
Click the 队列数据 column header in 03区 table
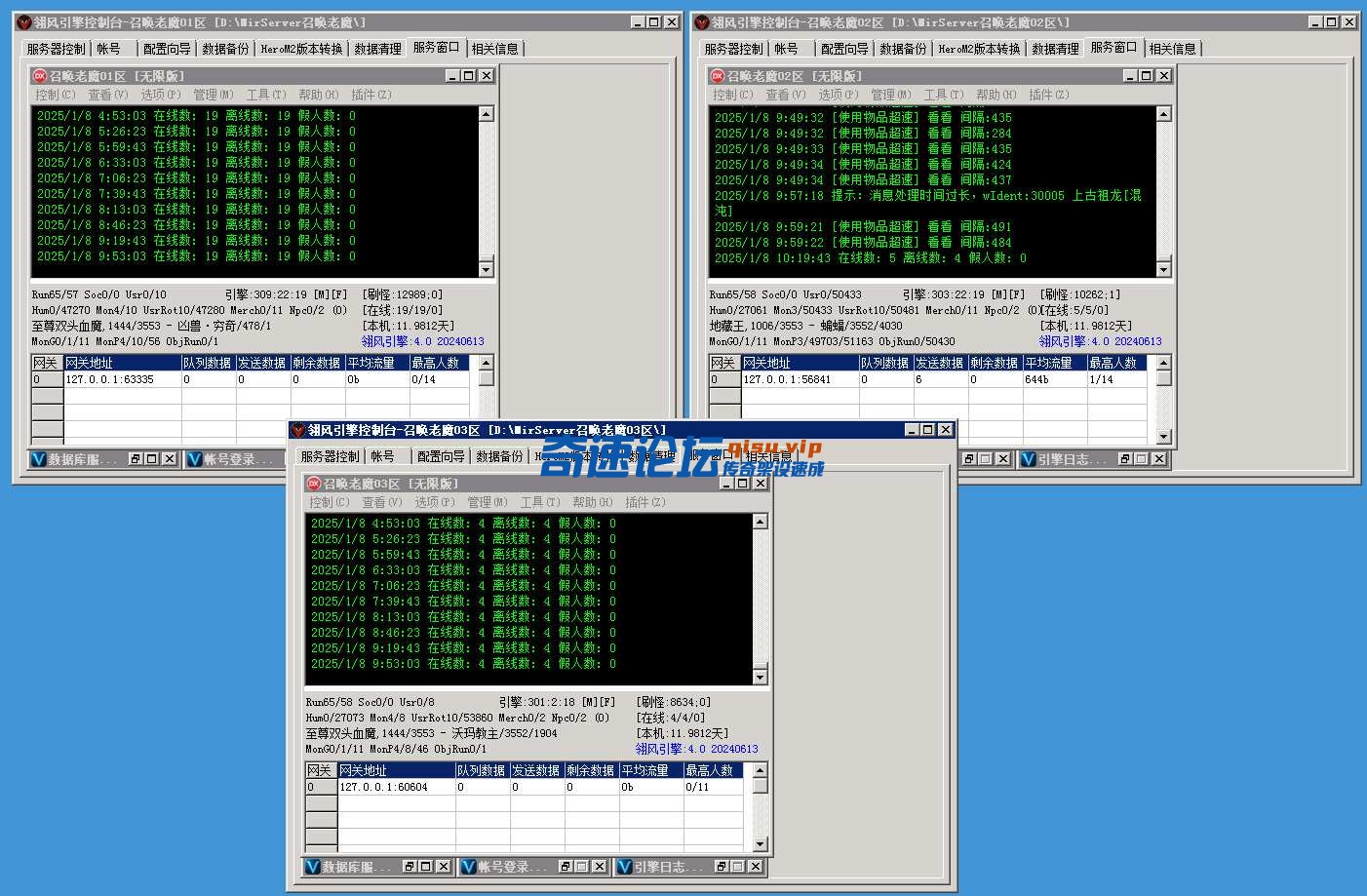tap(482, 770)
